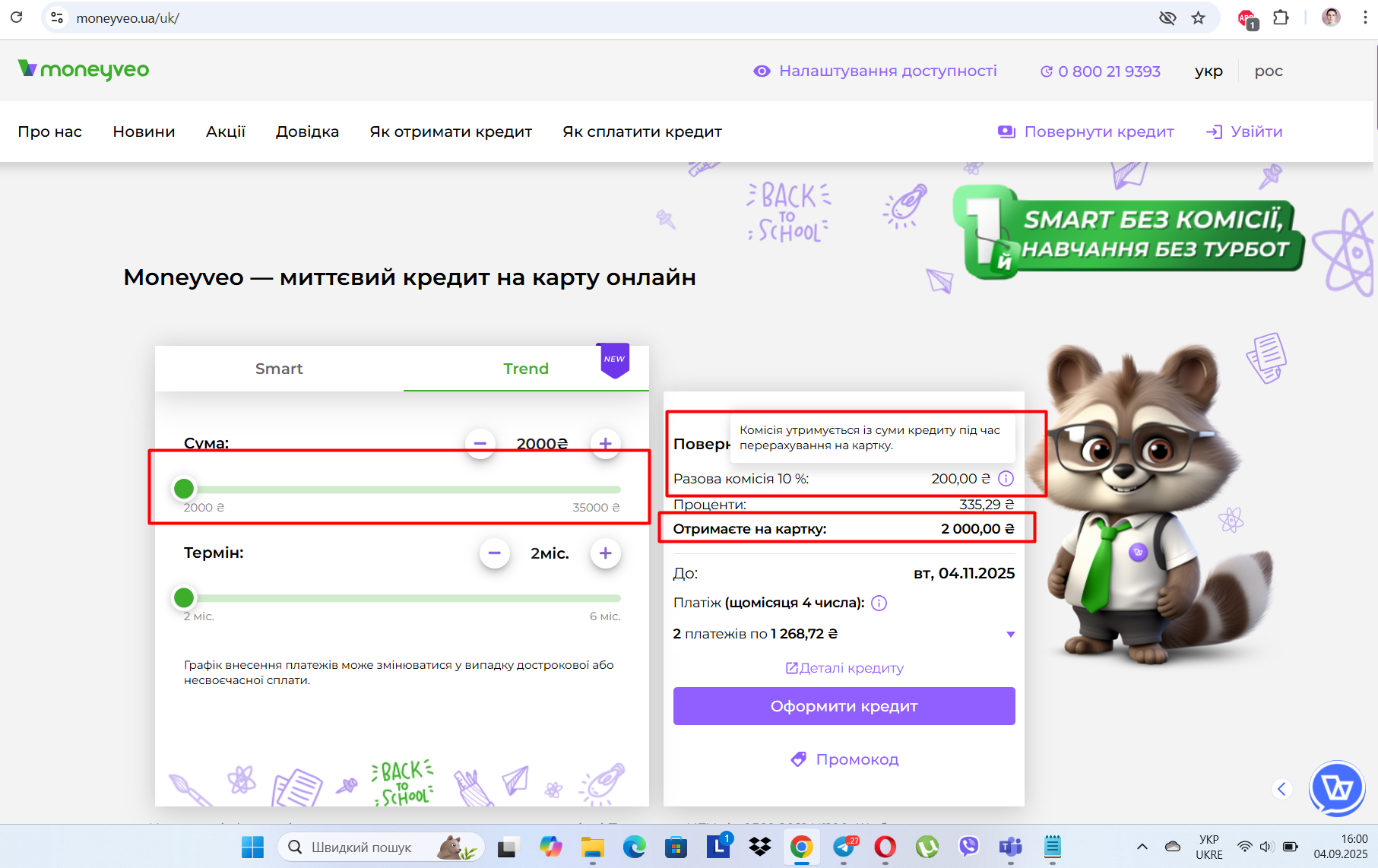Click Оформити кредит button
Screen dimensions: 1378x868
[x=844, y=706]
